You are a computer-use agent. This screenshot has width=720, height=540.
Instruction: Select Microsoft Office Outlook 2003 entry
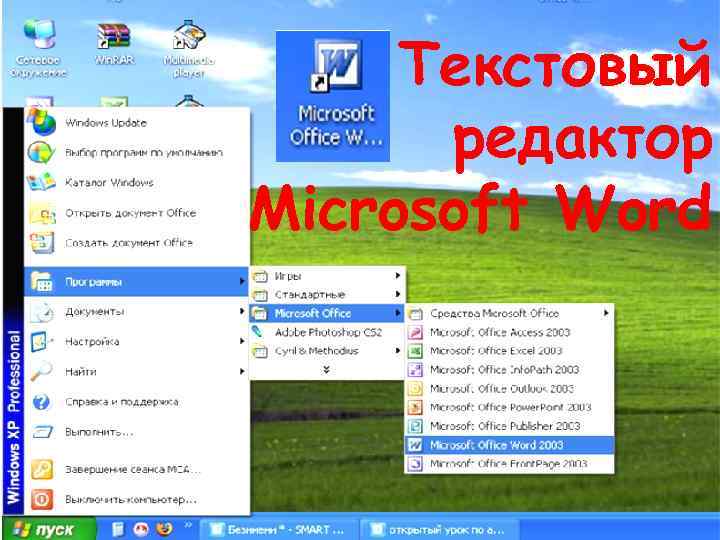[509, 388]
